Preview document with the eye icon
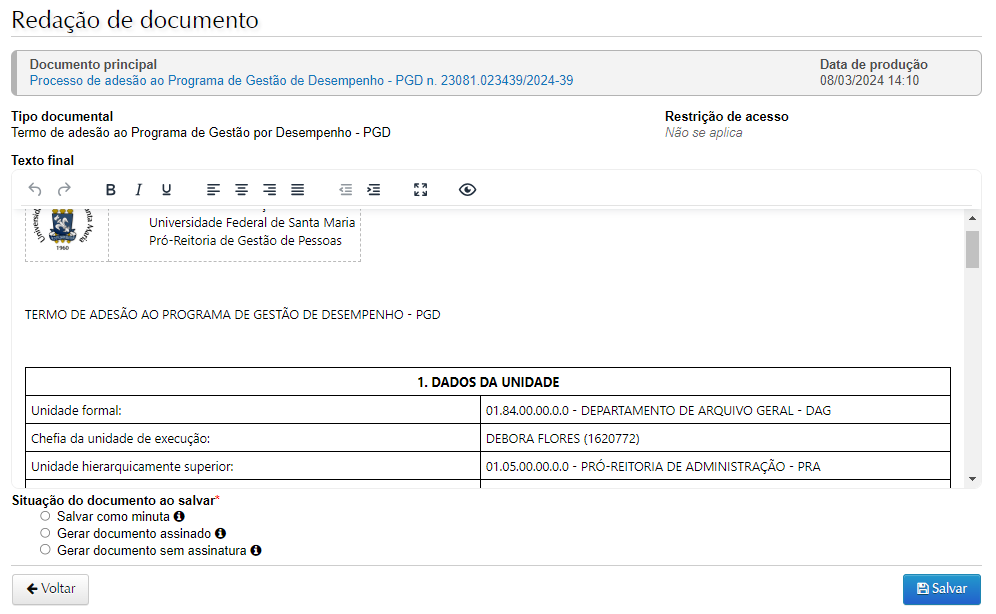This screenshot has height=614, width=996. pos(467,189)
